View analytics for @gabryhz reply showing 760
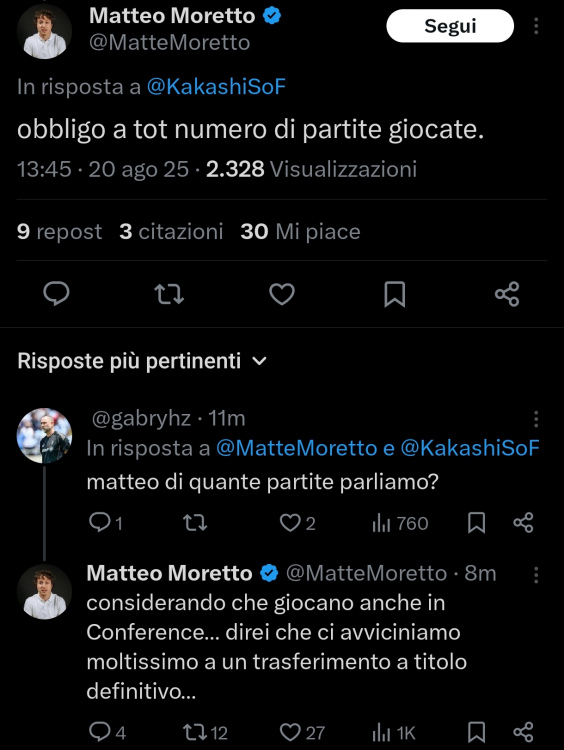564x750 pixels. pyautogui.click(x=400, y=523)
